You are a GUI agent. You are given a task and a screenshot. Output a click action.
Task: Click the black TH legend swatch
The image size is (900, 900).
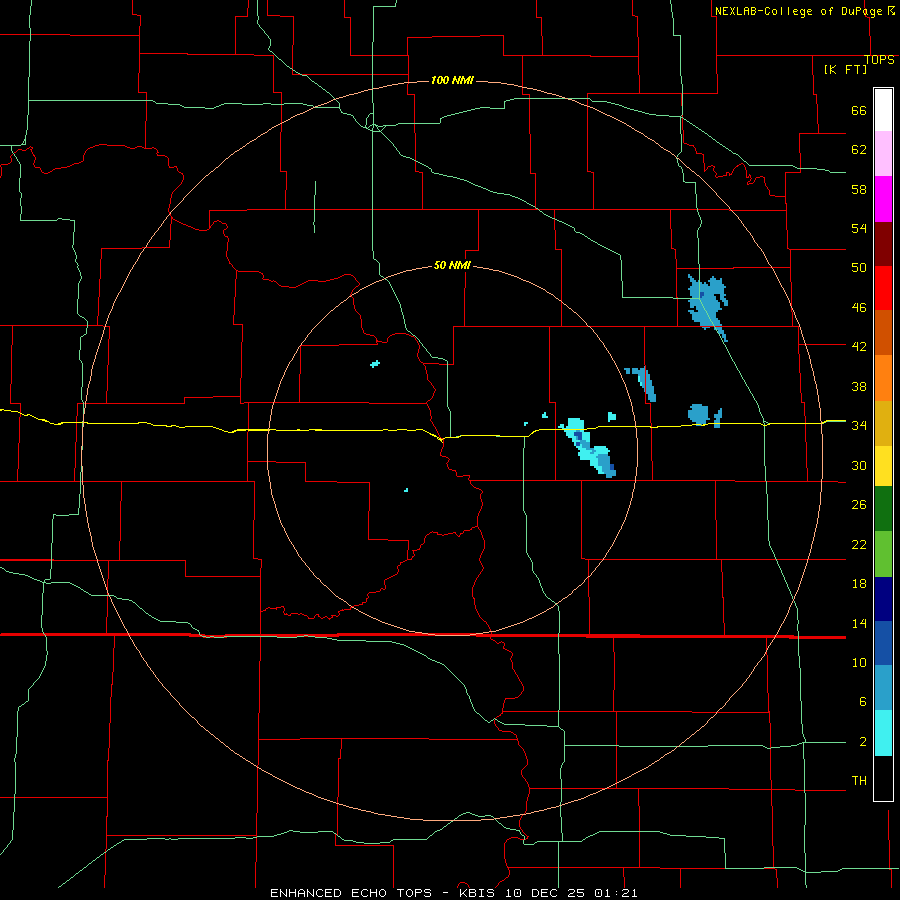click(883, 778)
